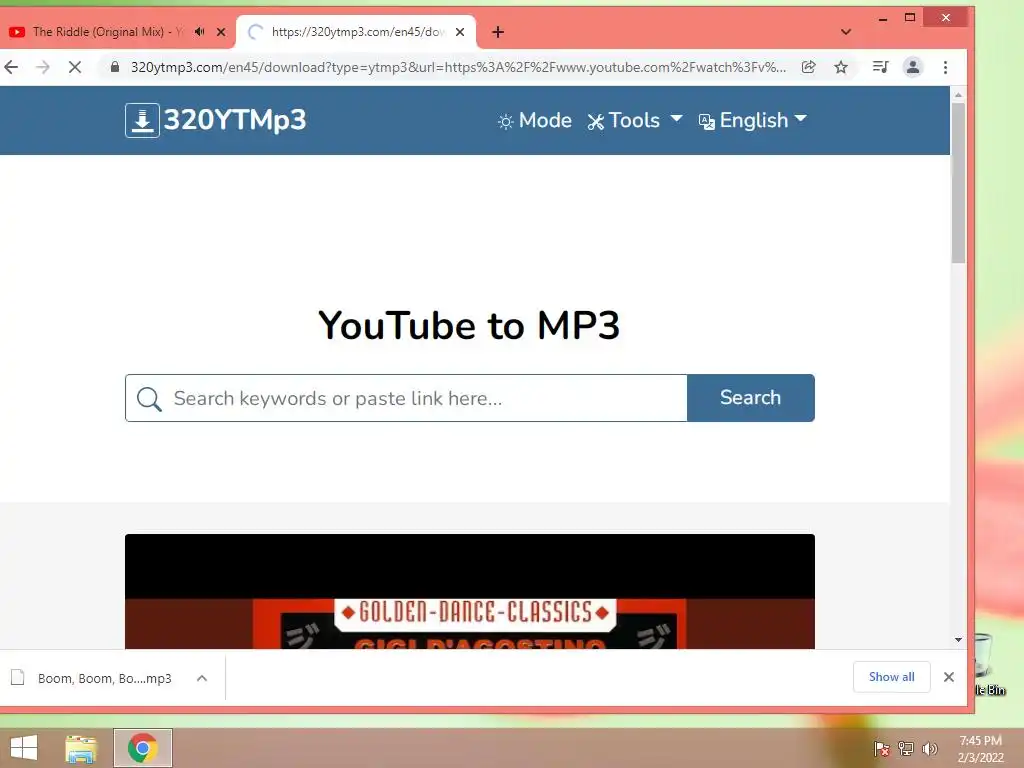Open the Golden Dance Classics video thumbnail
This screenshot has width=1024, height=768.
470,591
